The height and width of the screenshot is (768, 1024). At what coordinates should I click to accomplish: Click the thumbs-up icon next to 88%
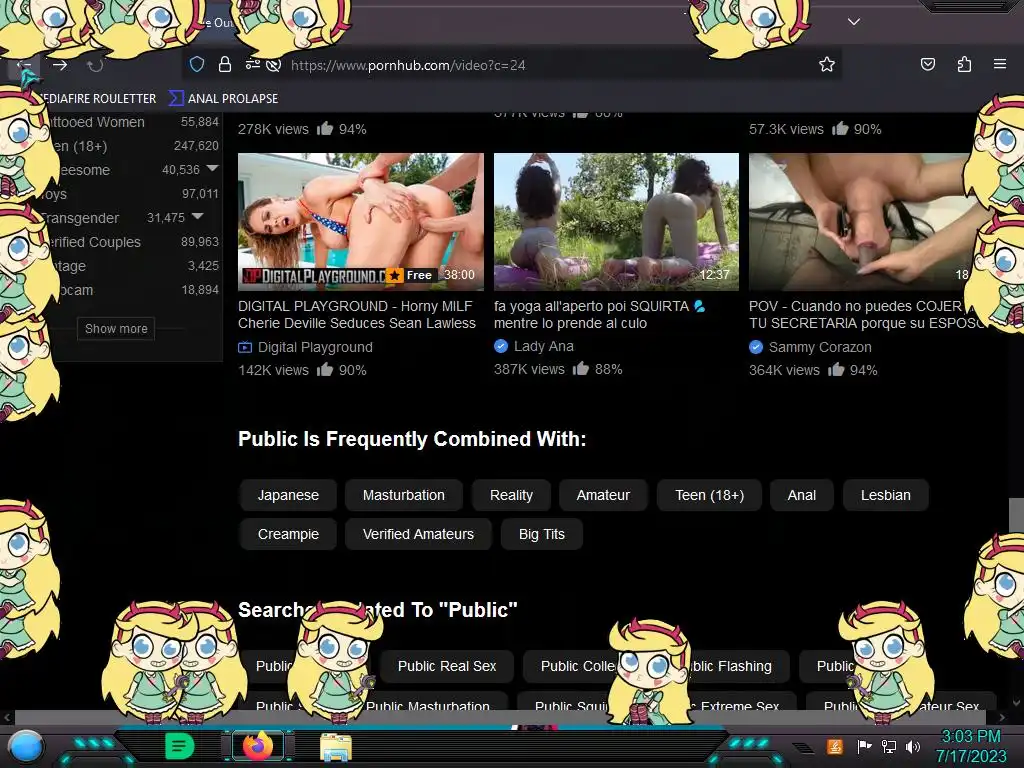pyautogui.click(x=581, y=368)
